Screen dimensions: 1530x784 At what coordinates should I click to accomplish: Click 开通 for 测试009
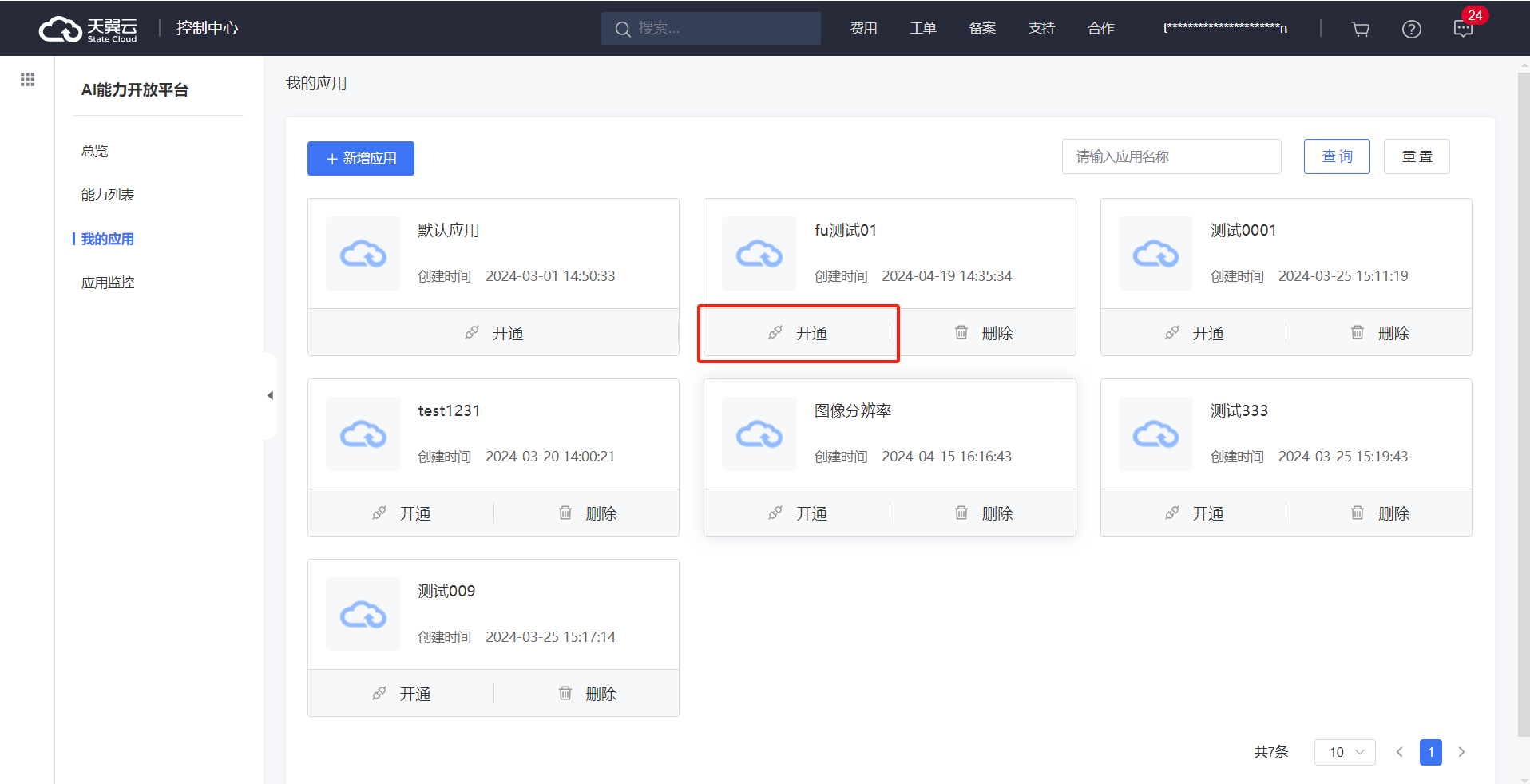click(x=401, y=694)
